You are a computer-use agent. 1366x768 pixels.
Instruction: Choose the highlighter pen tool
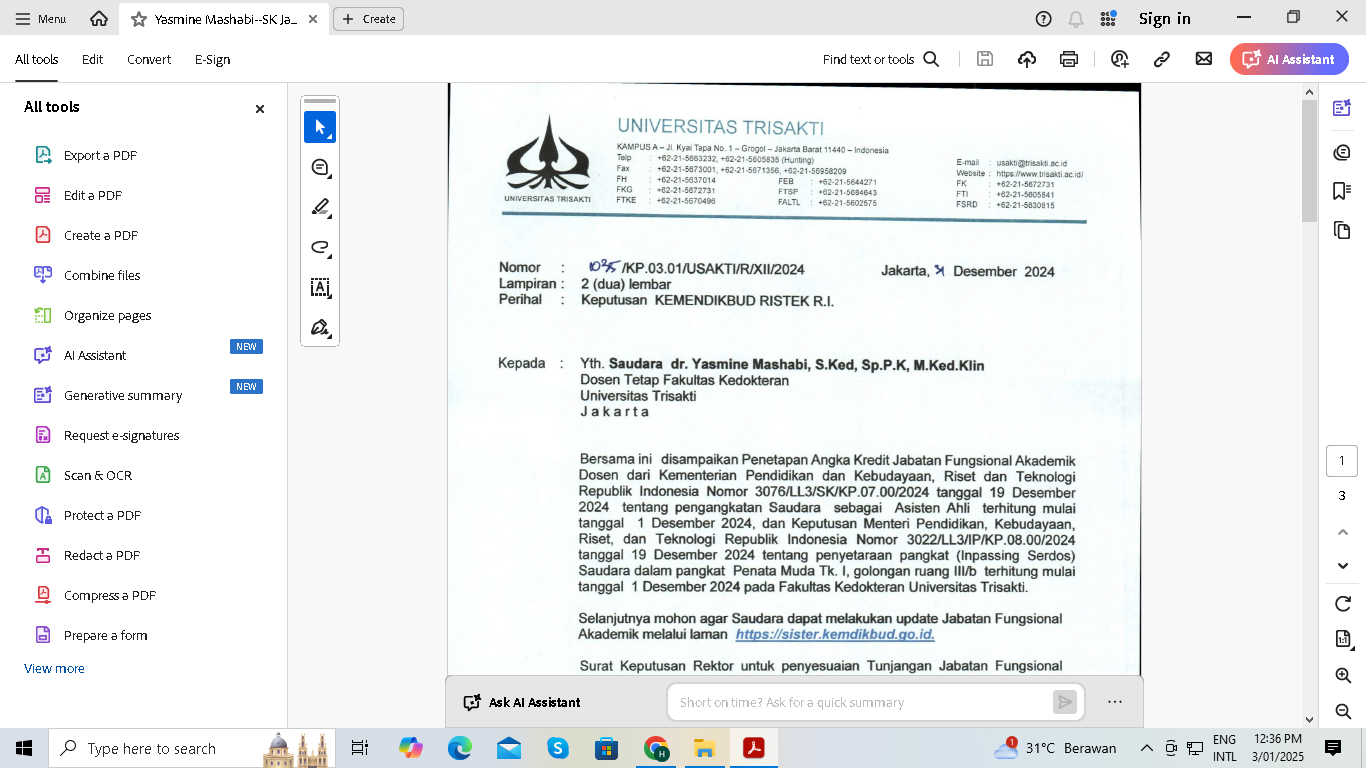tap(320, 207)
